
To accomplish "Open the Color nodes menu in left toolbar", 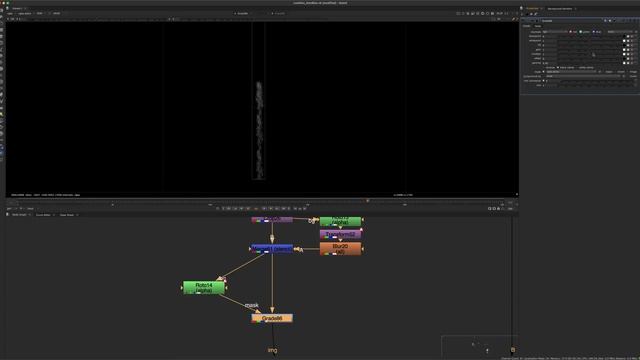I will [2, 36].
